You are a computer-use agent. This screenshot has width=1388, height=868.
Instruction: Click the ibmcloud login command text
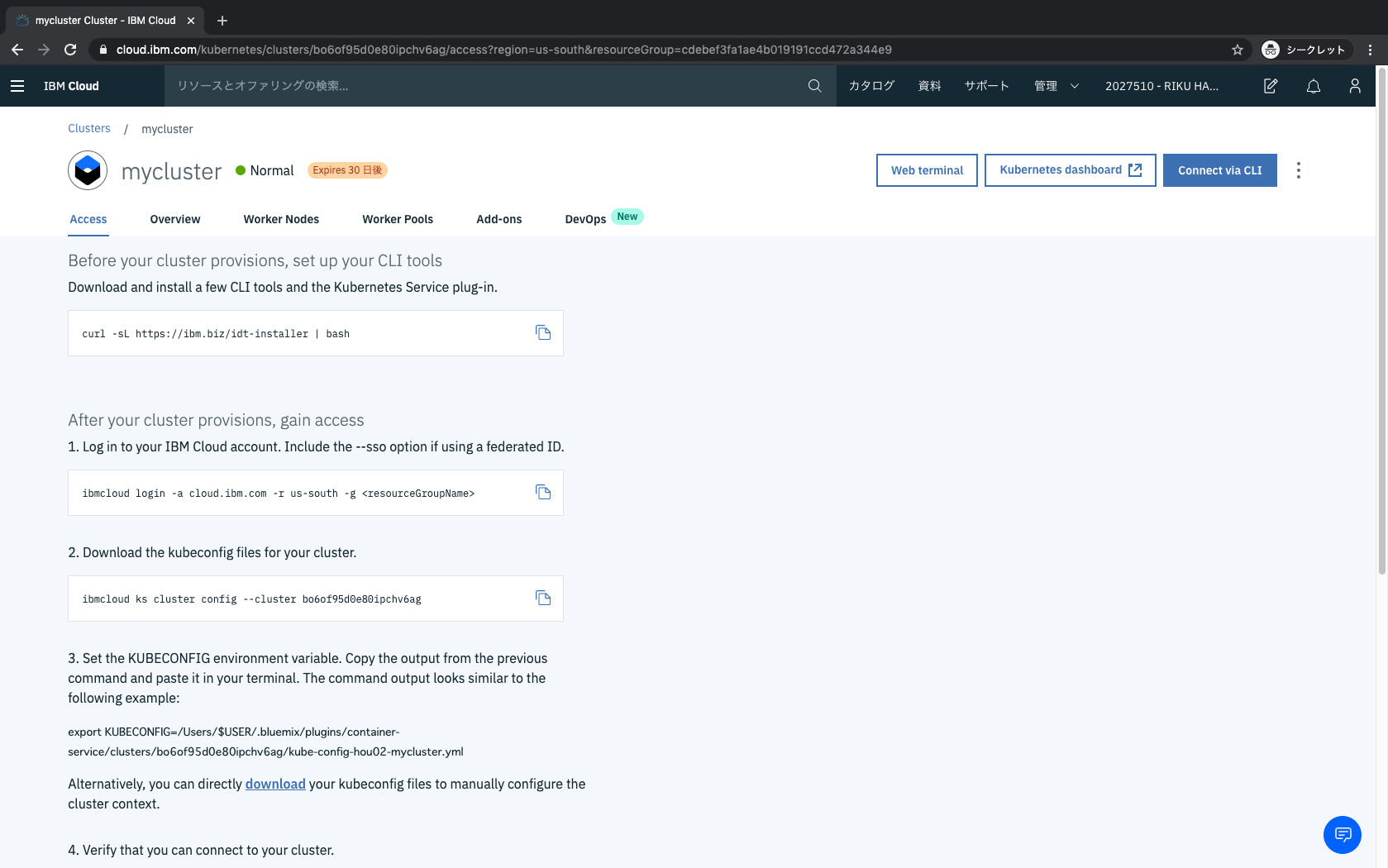click(x=279, y=494)
